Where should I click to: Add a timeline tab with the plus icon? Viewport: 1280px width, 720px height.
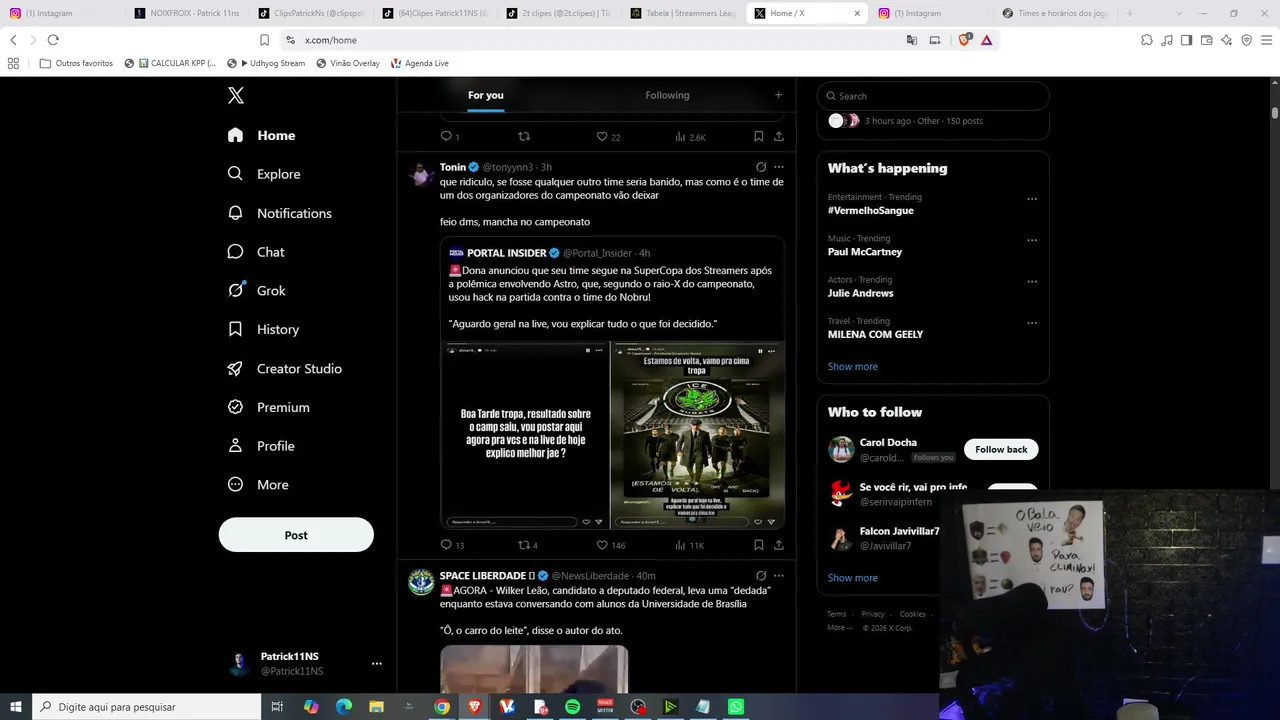click(778, 95)
